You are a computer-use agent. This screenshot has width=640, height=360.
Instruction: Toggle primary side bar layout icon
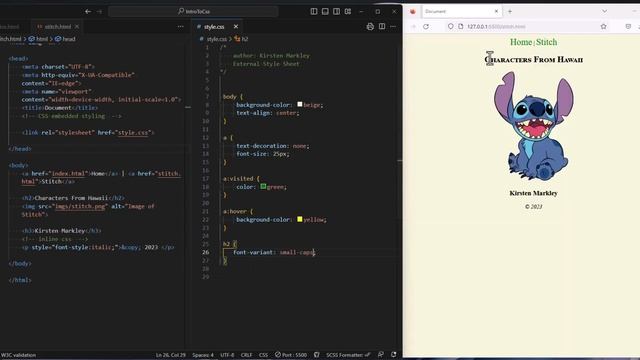point(313,11)
